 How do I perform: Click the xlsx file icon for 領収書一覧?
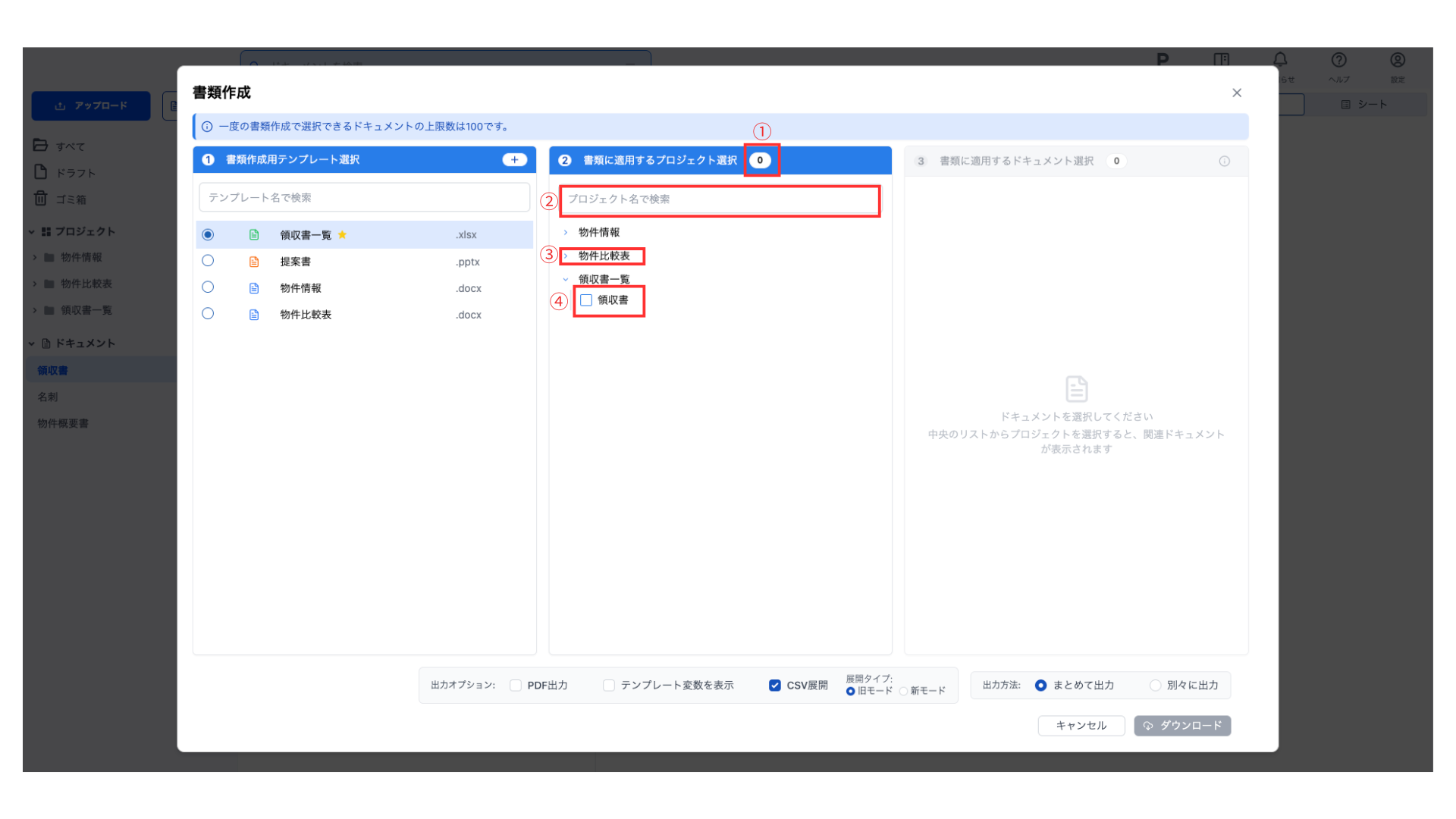point(254,235)
